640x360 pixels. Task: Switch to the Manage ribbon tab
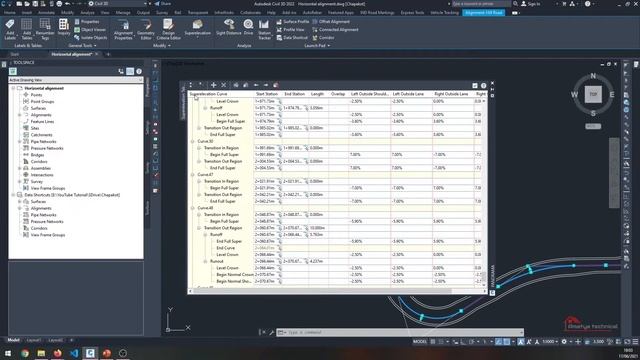point(123,13)
